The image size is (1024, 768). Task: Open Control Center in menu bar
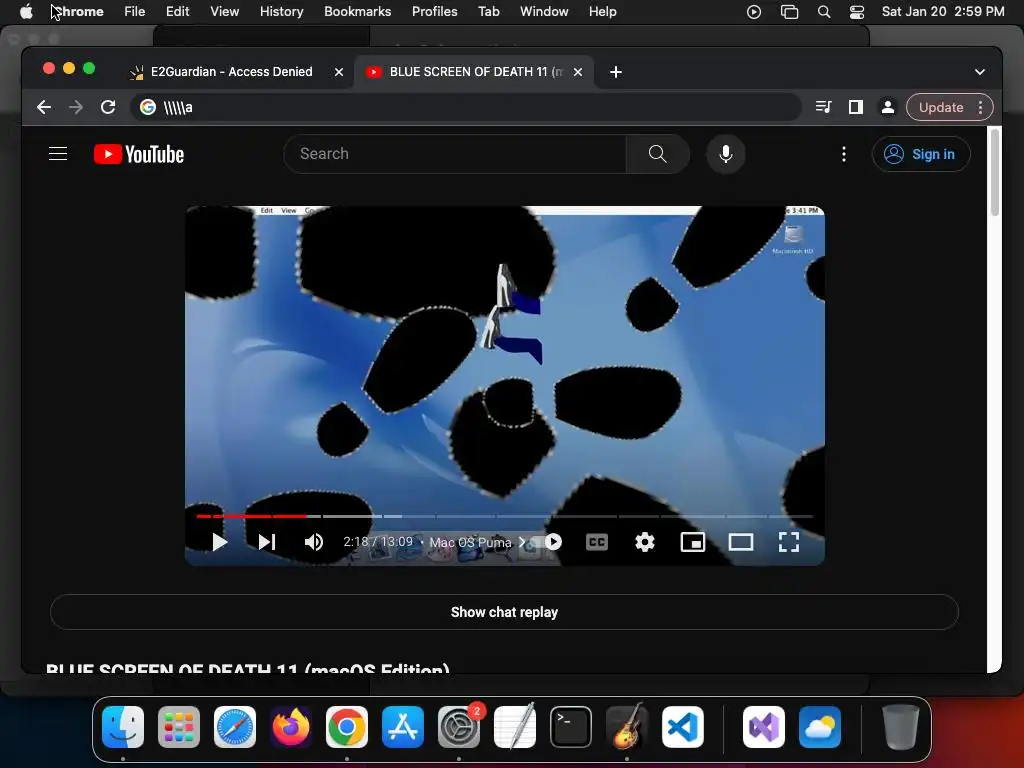pos(857,12)
